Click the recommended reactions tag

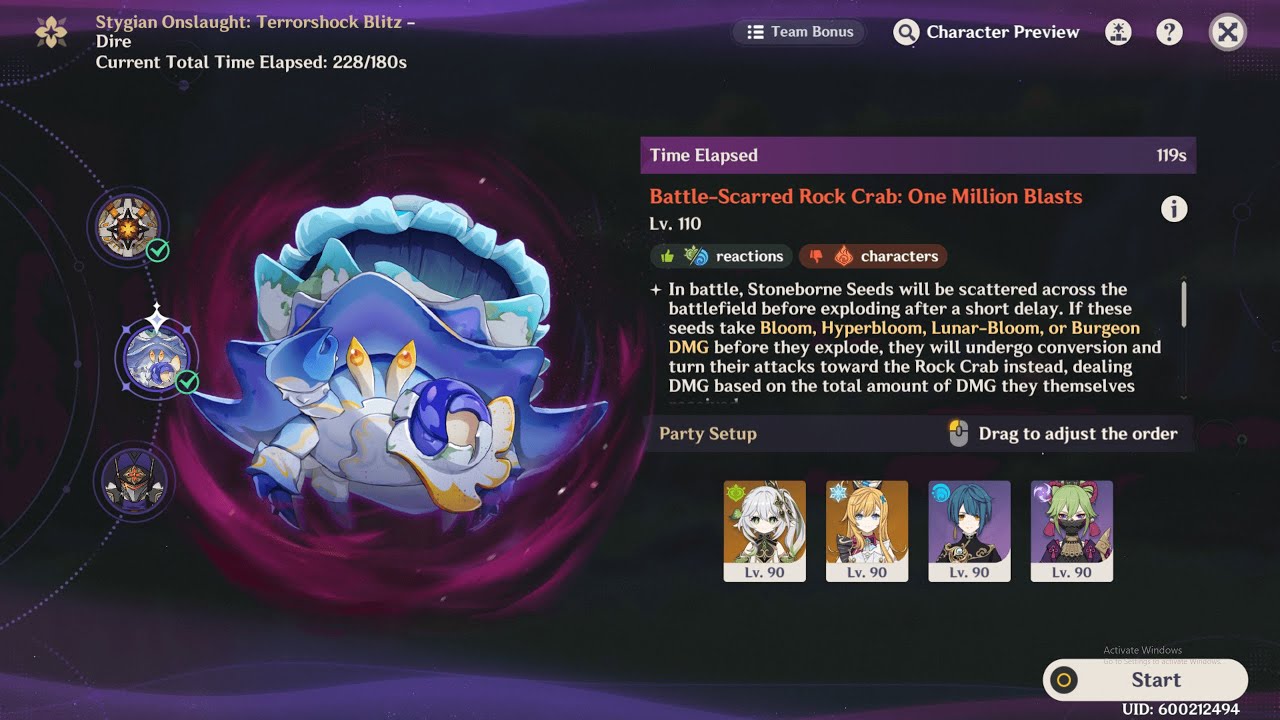click(x=721, y=256)
